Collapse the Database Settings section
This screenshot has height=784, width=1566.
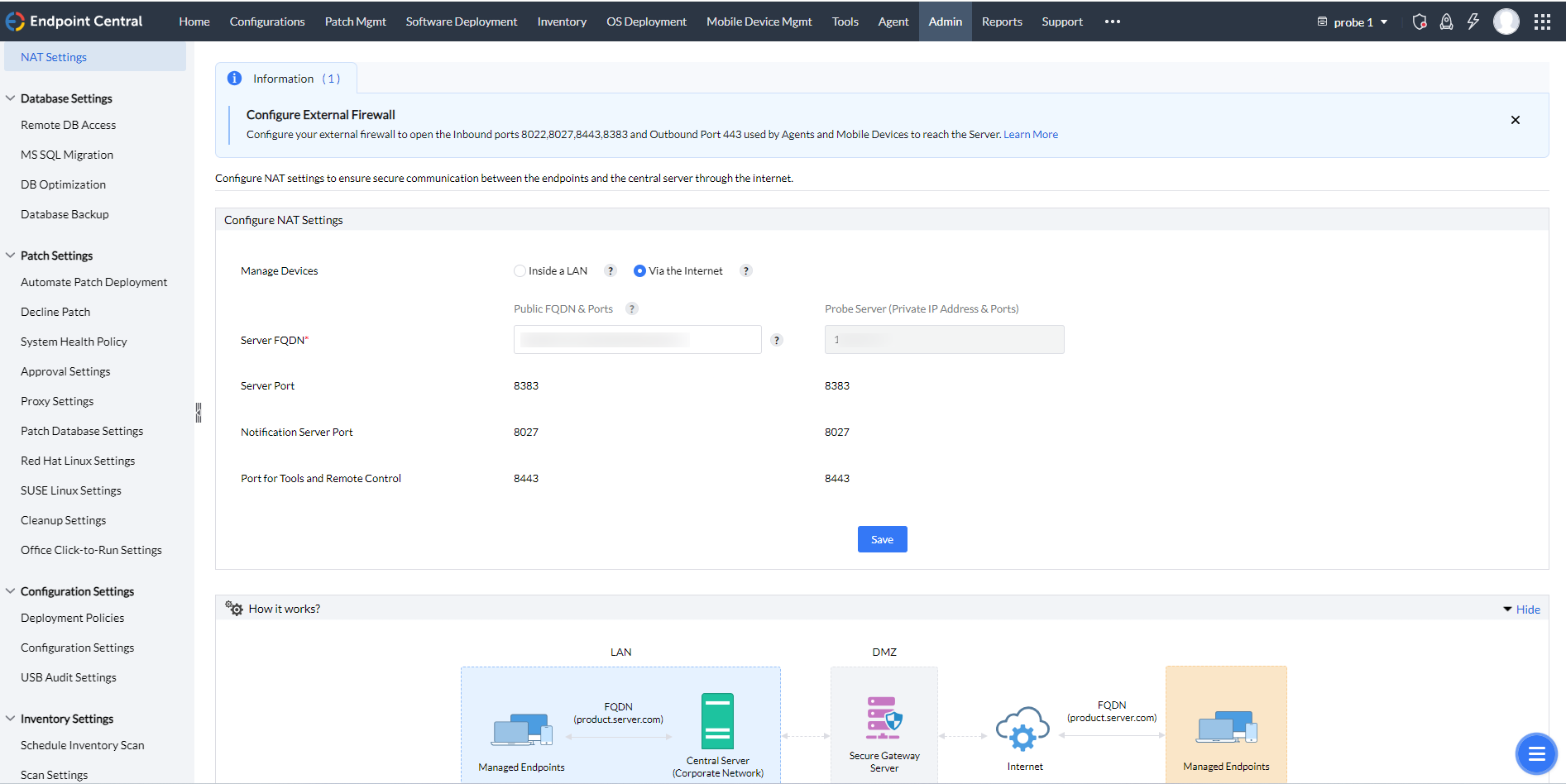[x=11, y=98]
